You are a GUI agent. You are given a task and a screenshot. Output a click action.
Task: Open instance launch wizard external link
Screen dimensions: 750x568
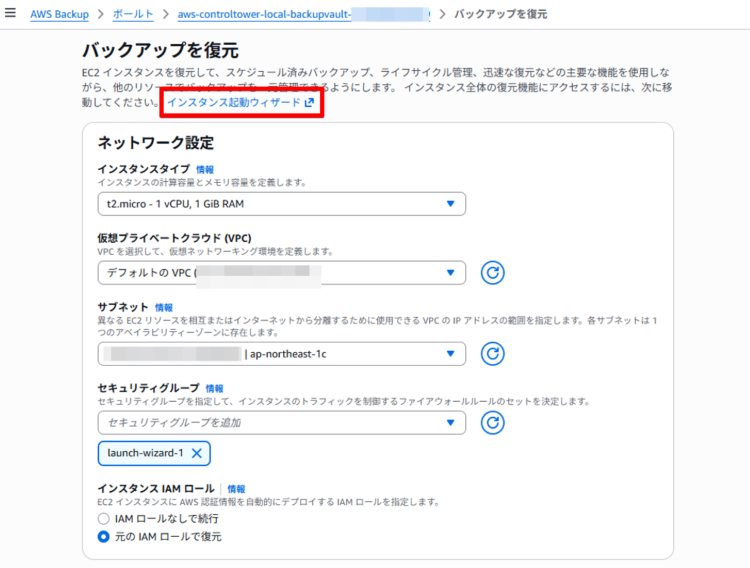point(241,102)
